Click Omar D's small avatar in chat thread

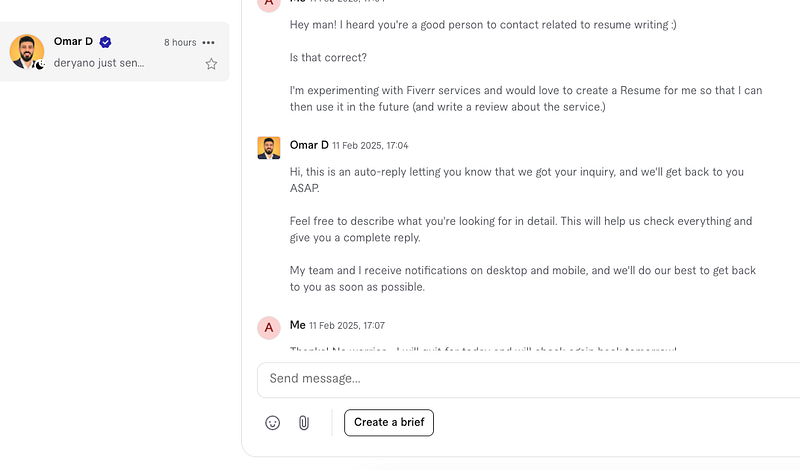(x=269, y=148)
